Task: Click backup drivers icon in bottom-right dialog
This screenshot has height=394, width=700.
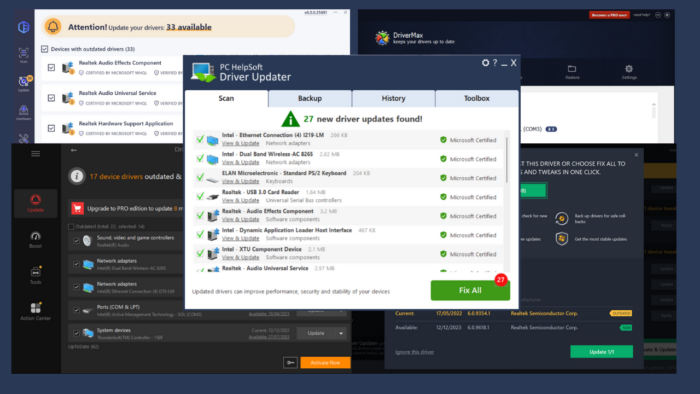Action: (562, 218)
